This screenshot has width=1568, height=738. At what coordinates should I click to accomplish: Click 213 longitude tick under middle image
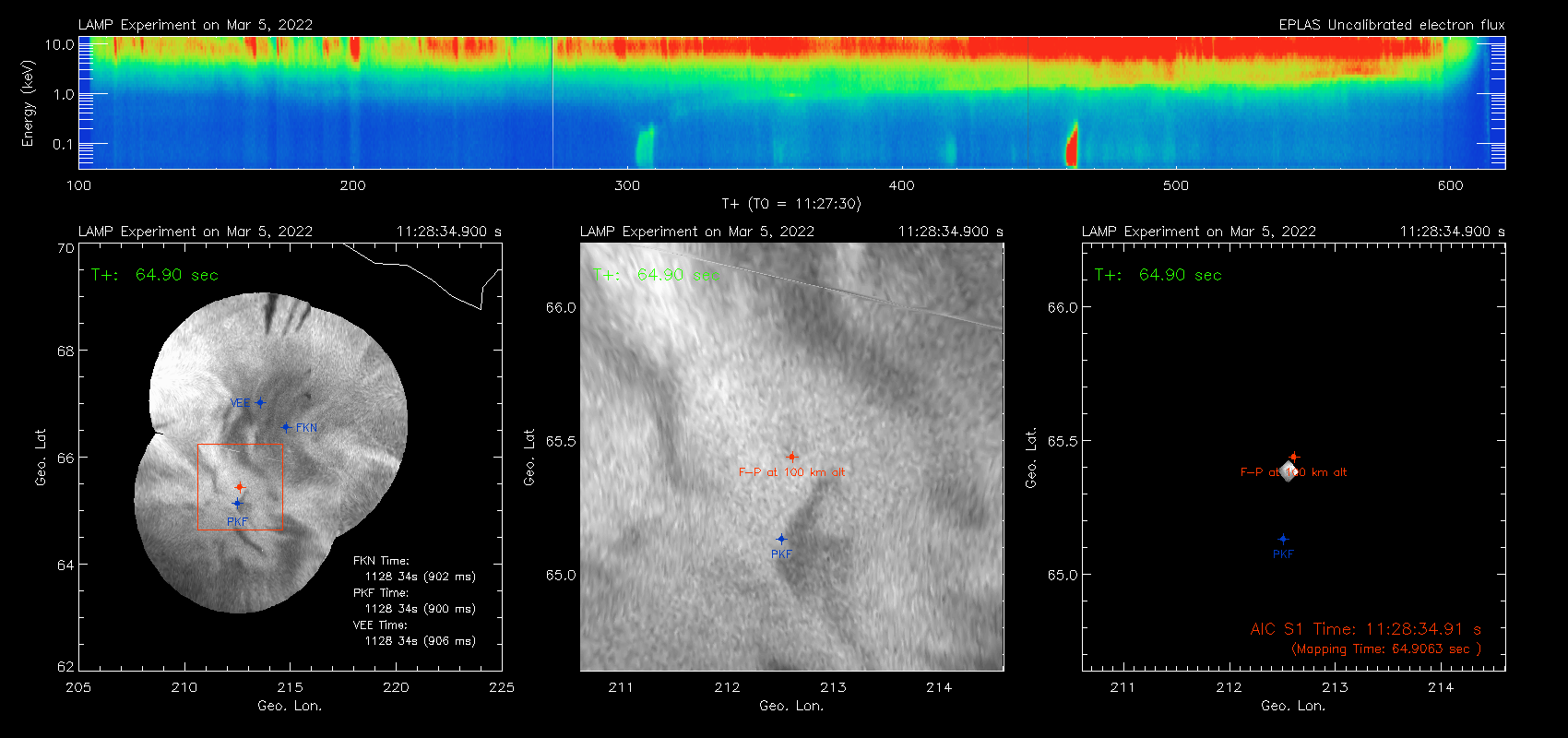833,687
